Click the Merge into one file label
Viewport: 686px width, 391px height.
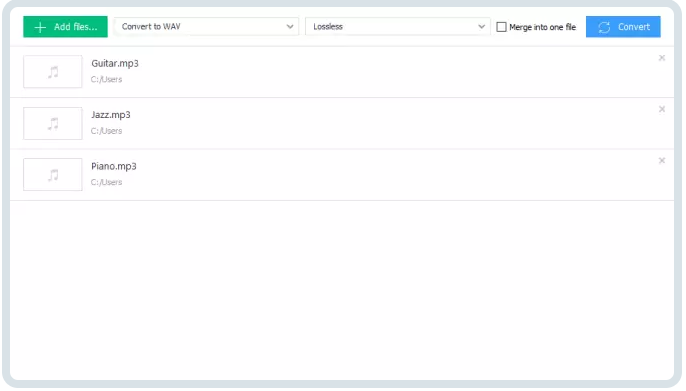[542, 27]
